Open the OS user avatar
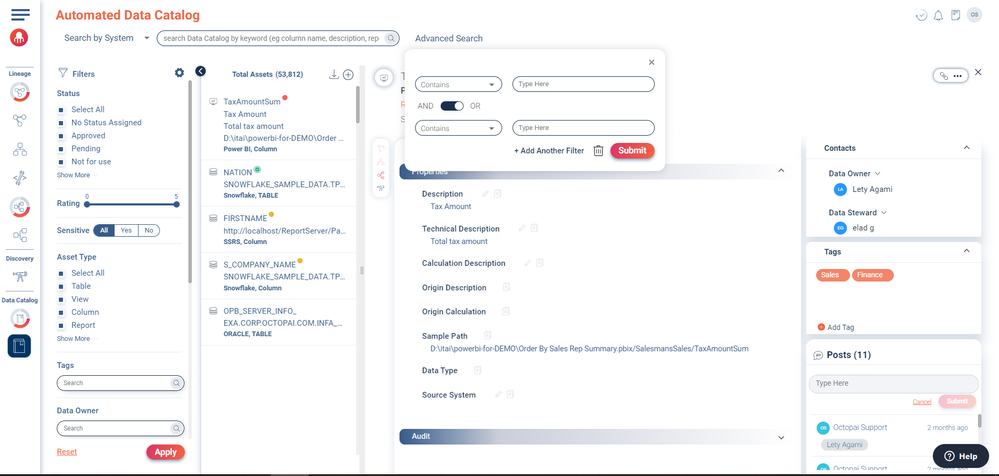This screenshot has width=999, height=476. click(974, 15)
